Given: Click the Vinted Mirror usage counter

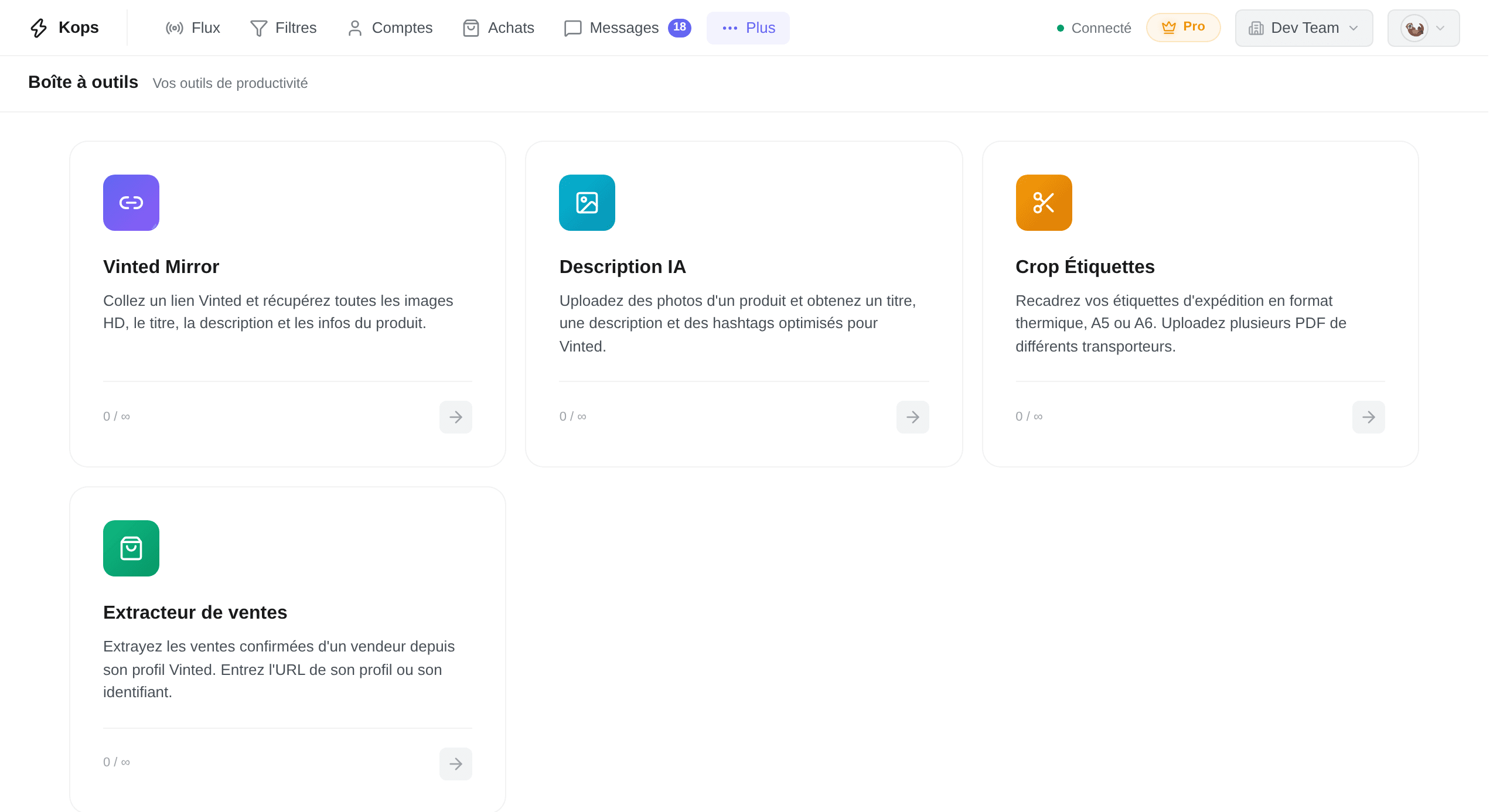Looking at the screenshot, I should tap(117, 417).
